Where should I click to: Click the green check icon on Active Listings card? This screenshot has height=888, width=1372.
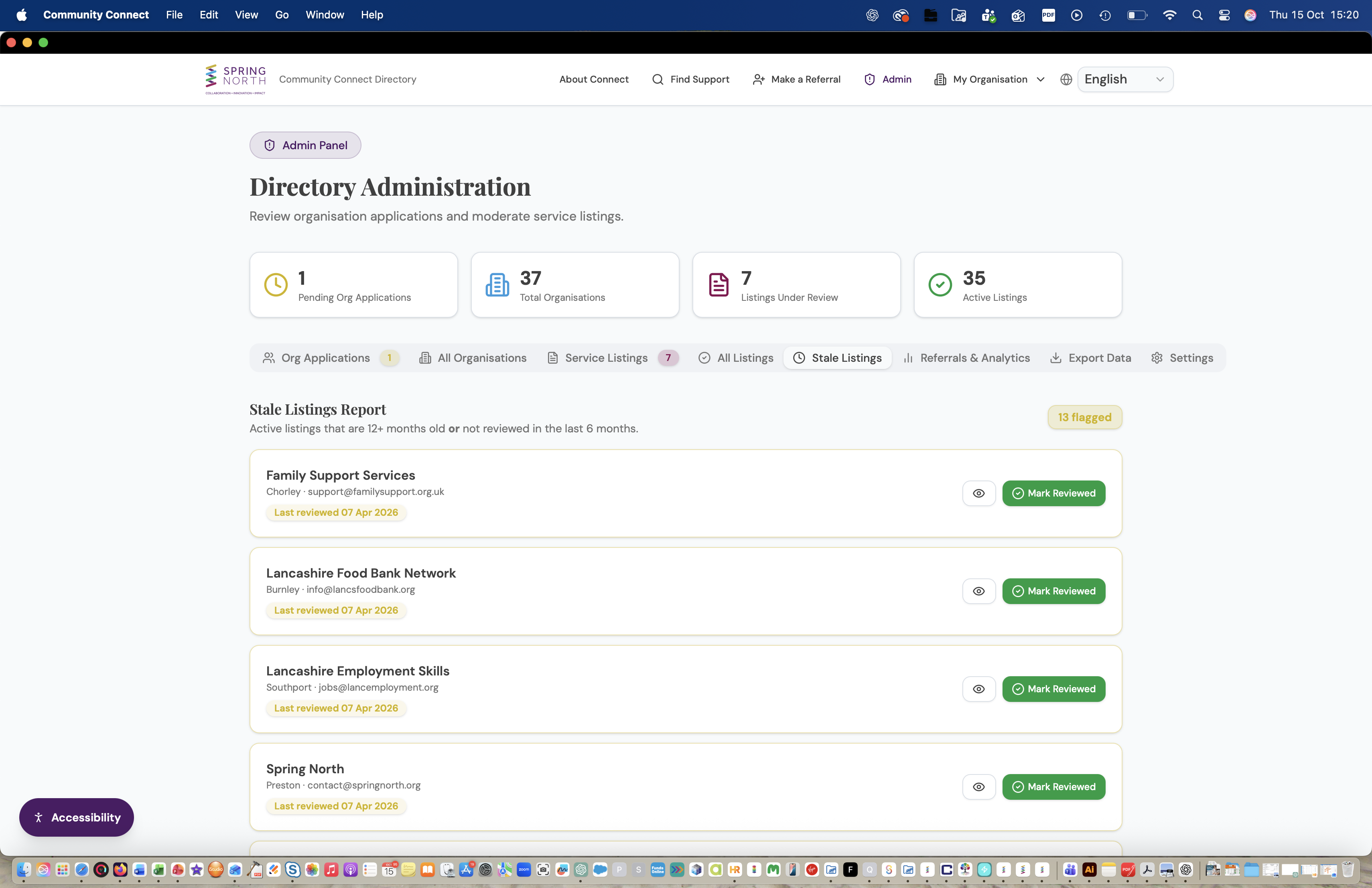tap(940, 285)
